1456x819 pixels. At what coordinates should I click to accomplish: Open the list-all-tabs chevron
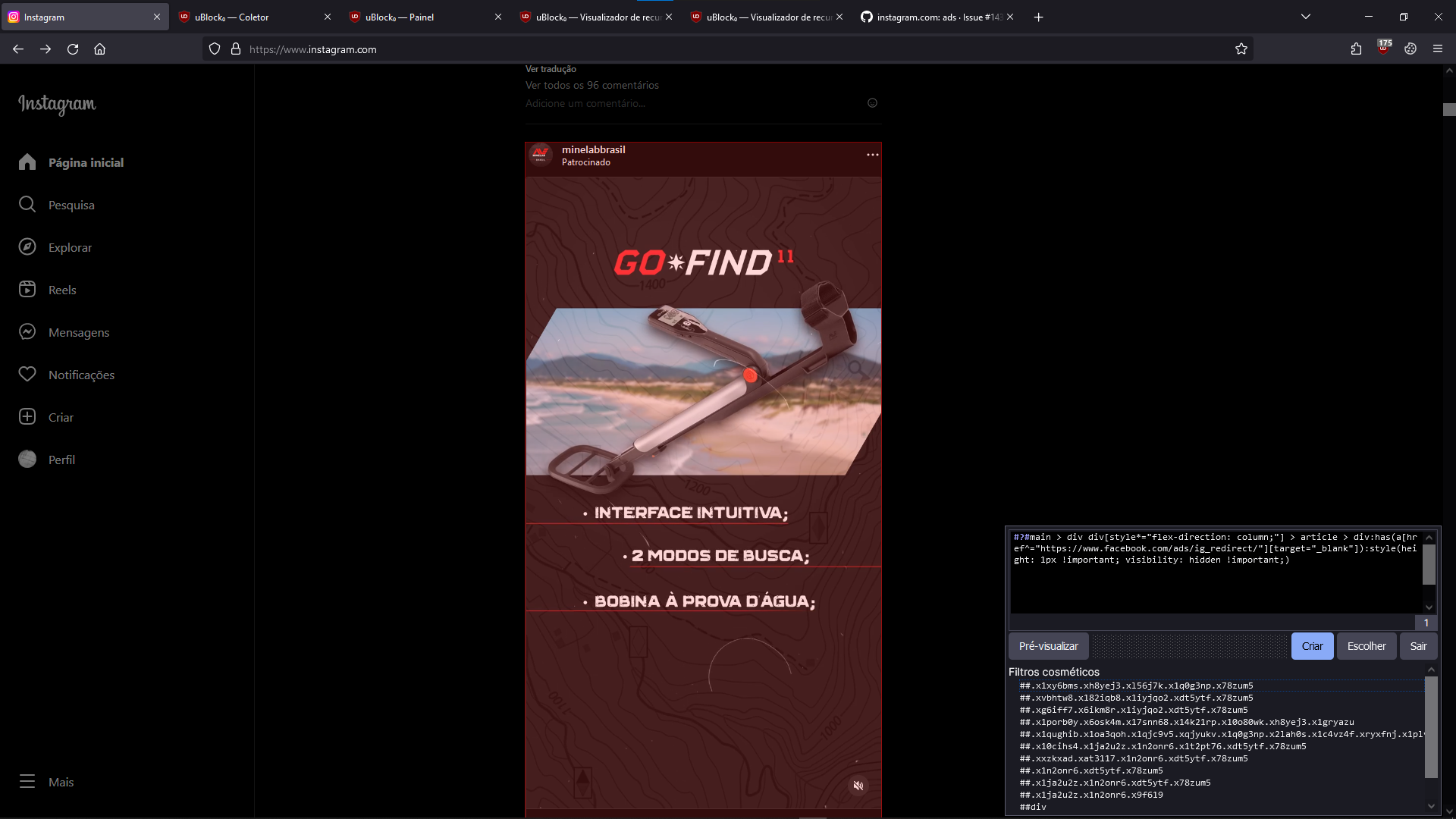pos(1306,16)
